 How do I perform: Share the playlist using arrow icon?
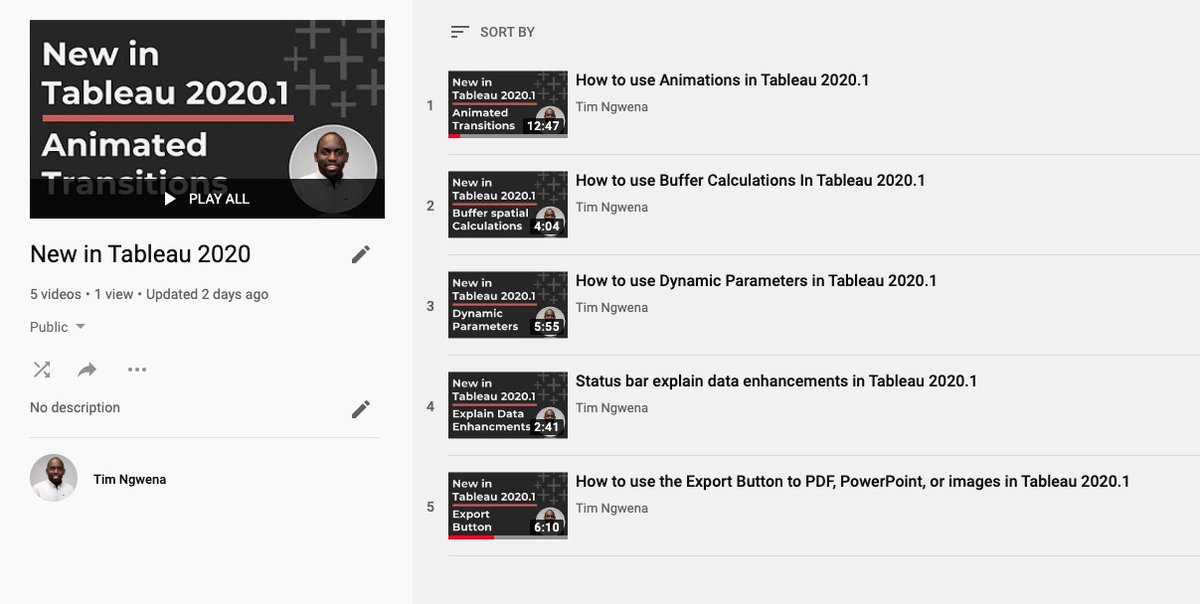click(x=87, y=370)
